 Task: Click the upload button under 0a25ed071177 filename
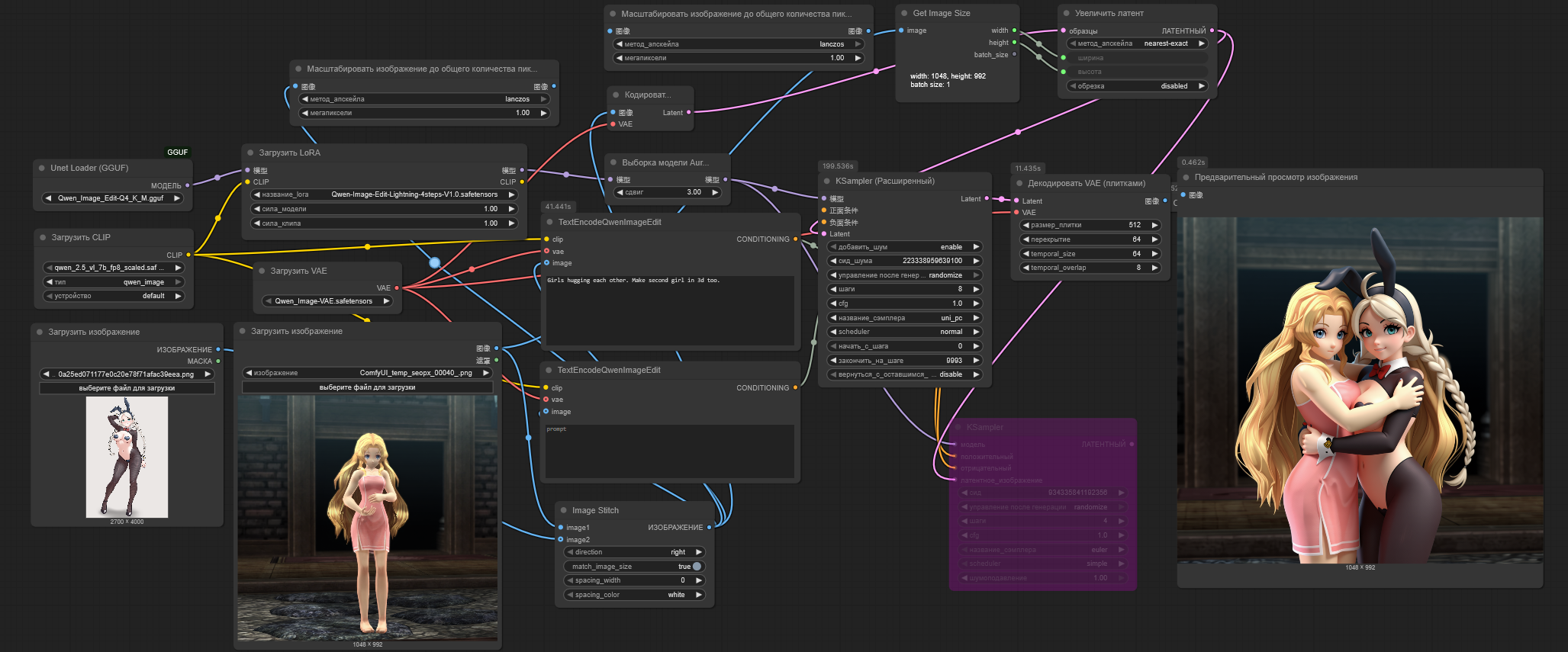coord(127,388)
